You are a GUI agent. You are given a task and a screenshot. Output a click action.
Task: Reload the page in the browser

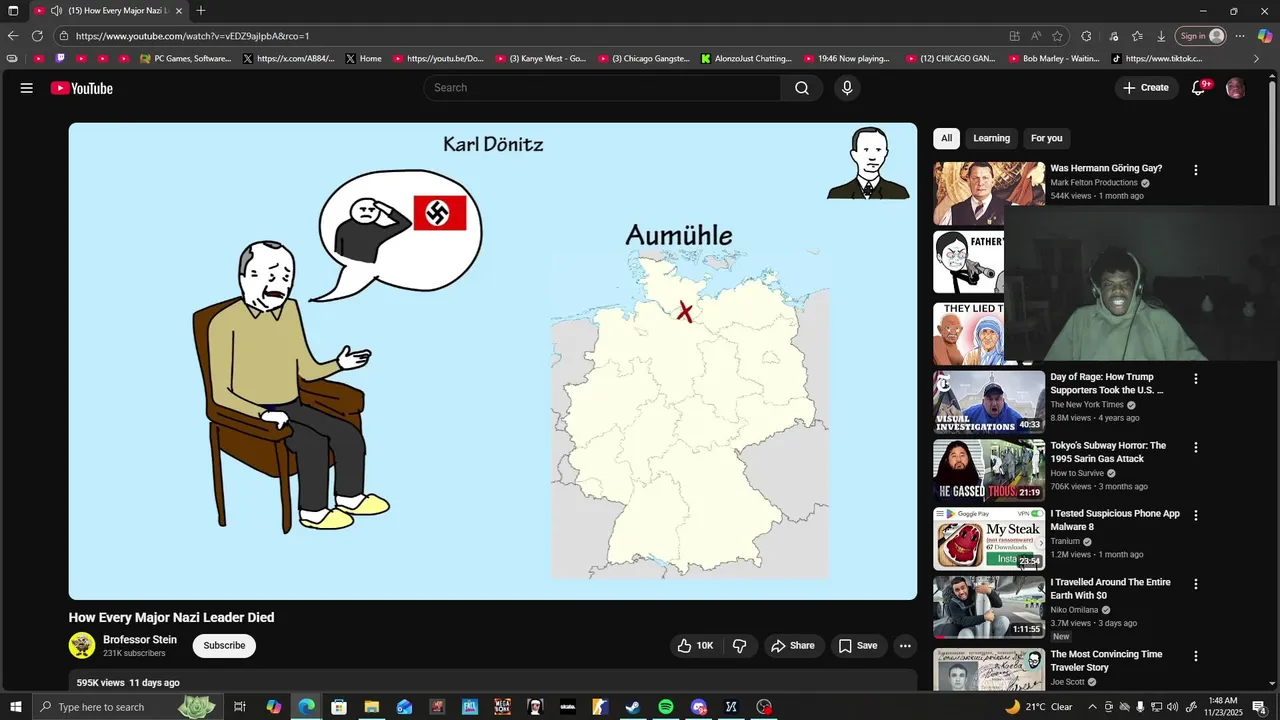[x=37, y=36]
